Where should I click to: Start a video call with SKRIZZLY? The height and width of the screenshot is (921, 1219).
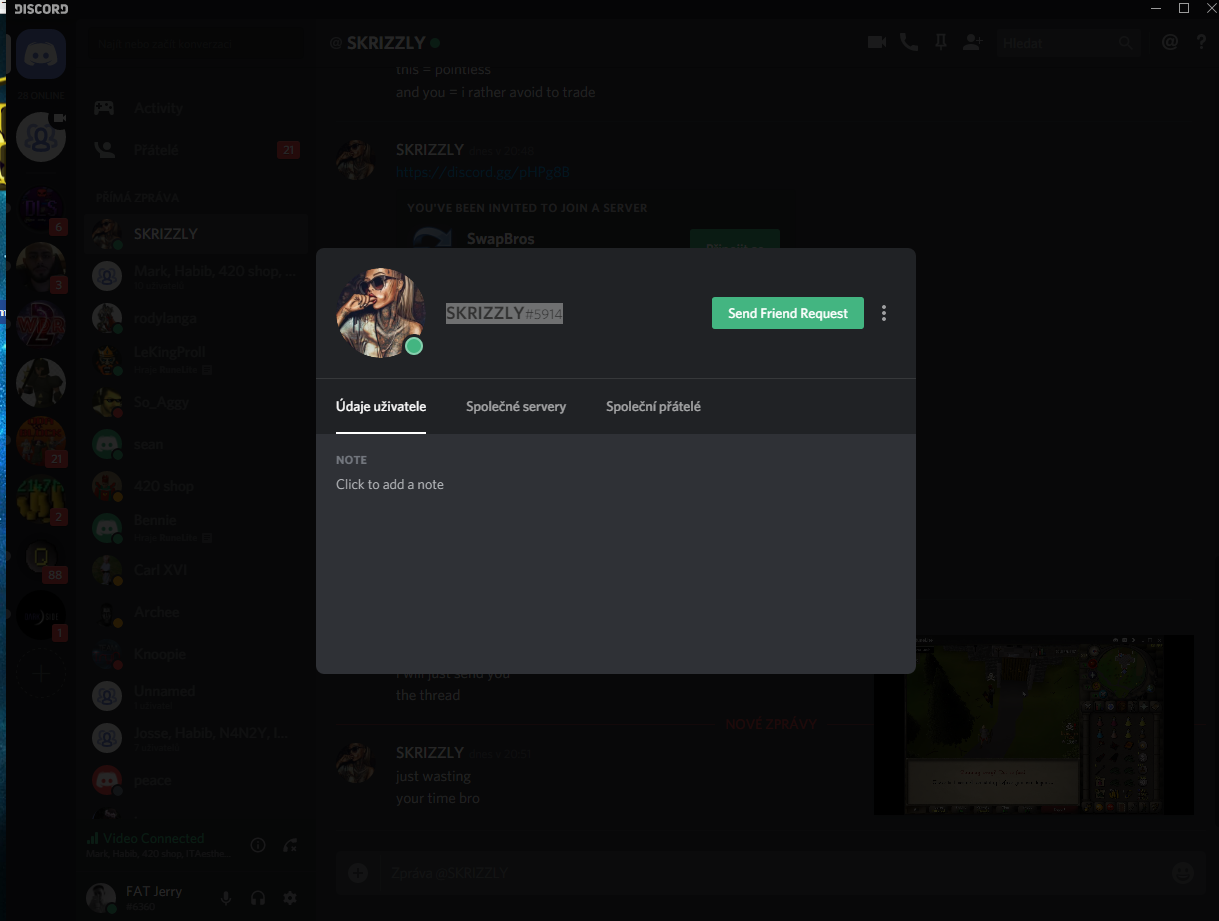tap(877, 42)
